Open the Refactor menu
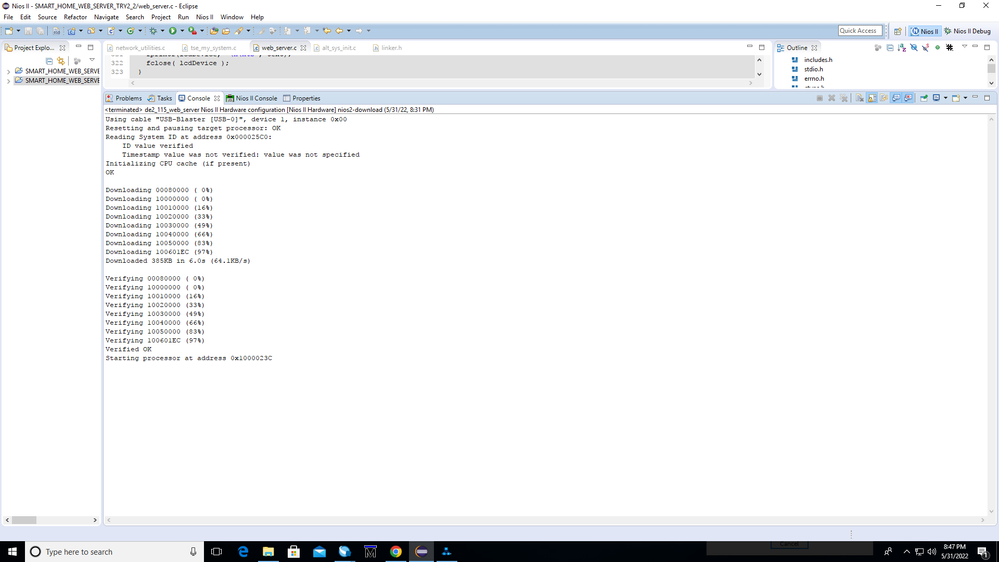The image size is (999, 562). coord(75,17)
